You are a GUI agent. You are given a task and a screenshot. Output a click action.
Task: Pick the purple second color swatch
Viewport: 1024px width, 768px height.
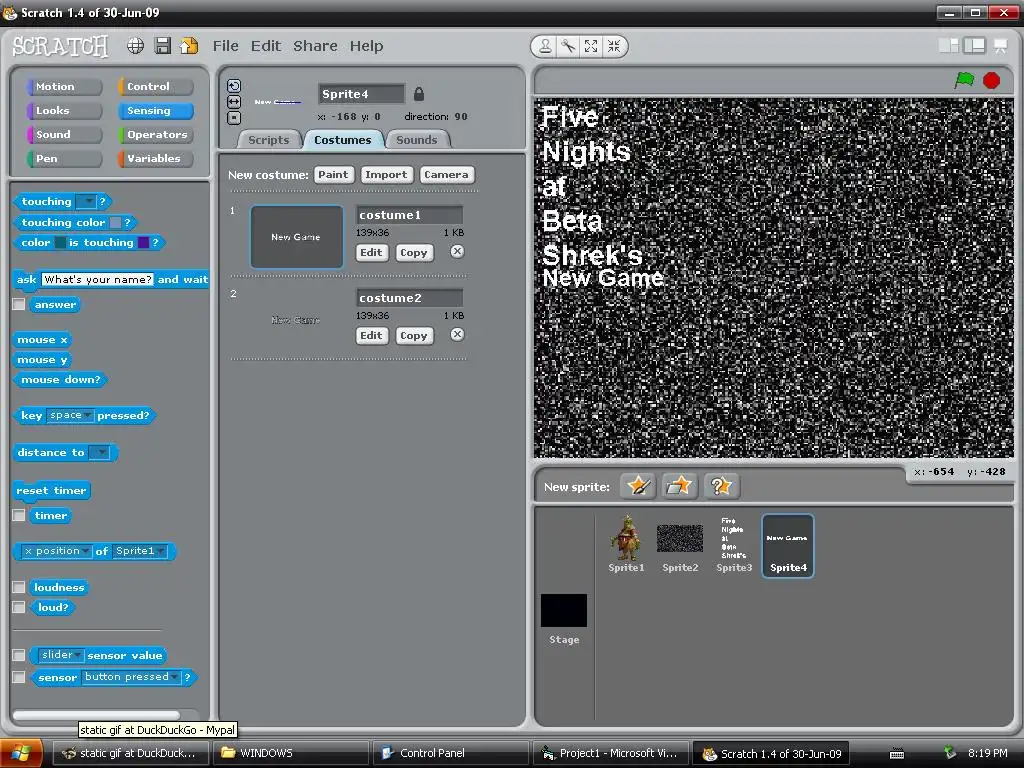[144, 242]
